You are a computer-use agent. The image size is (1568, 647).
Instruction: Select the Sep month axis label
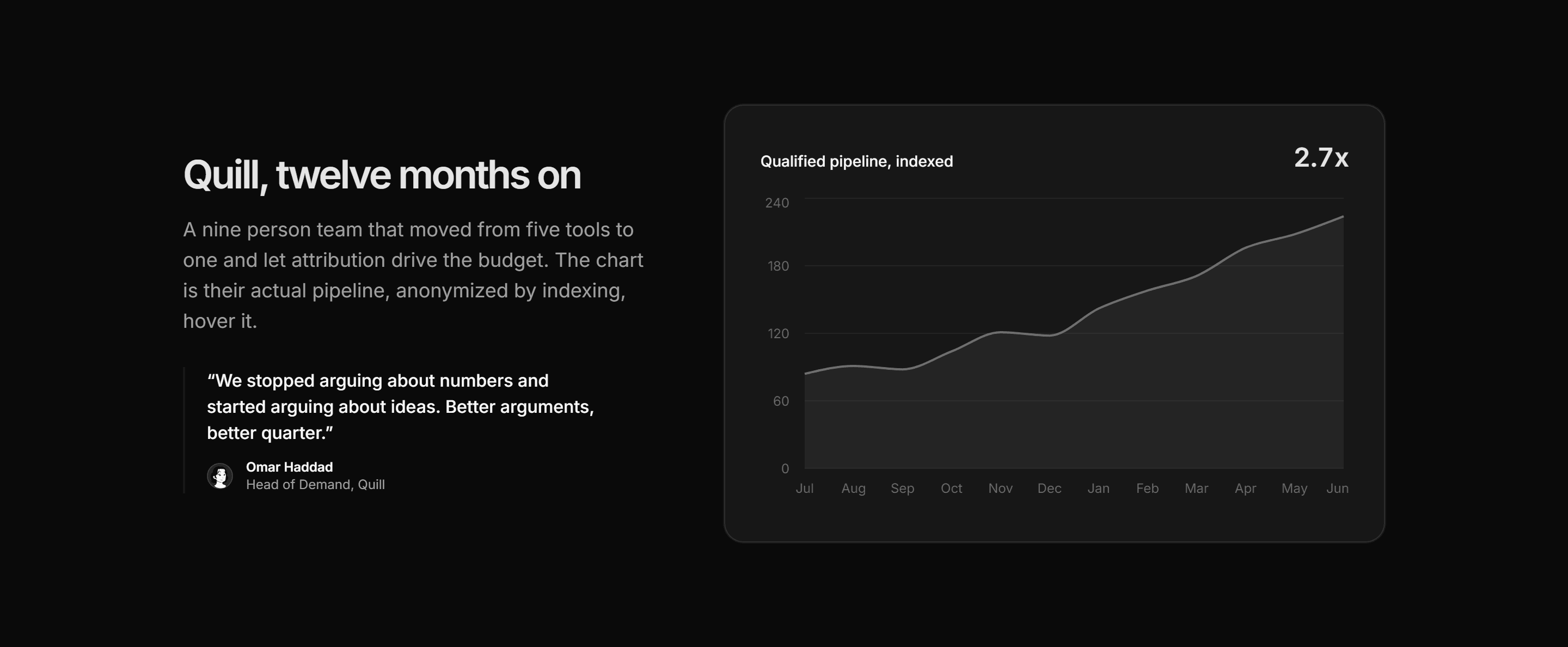coord(902,488)
